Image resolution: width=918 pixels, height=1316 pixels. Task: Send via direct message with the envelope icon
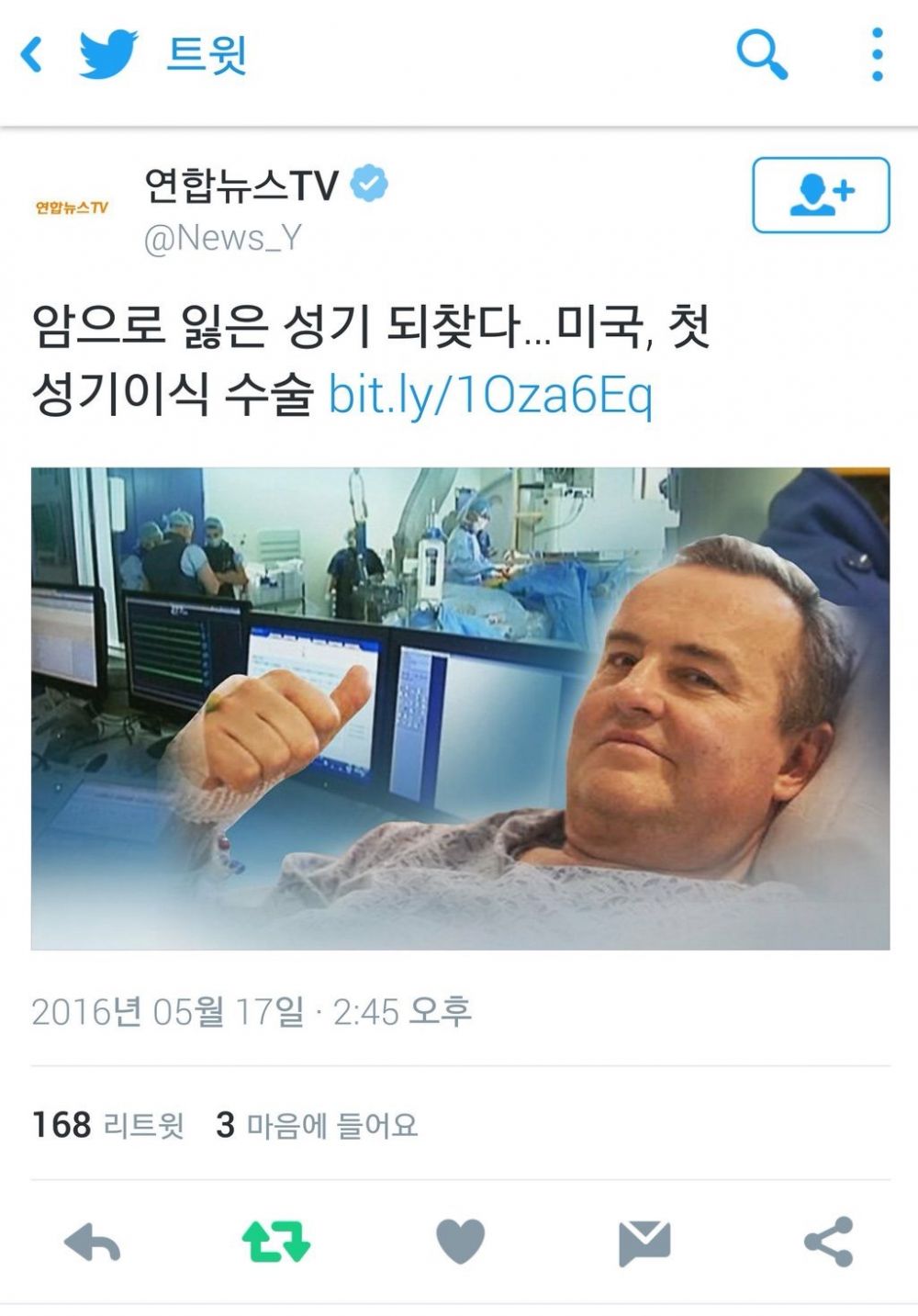(x=644, y=1243)
